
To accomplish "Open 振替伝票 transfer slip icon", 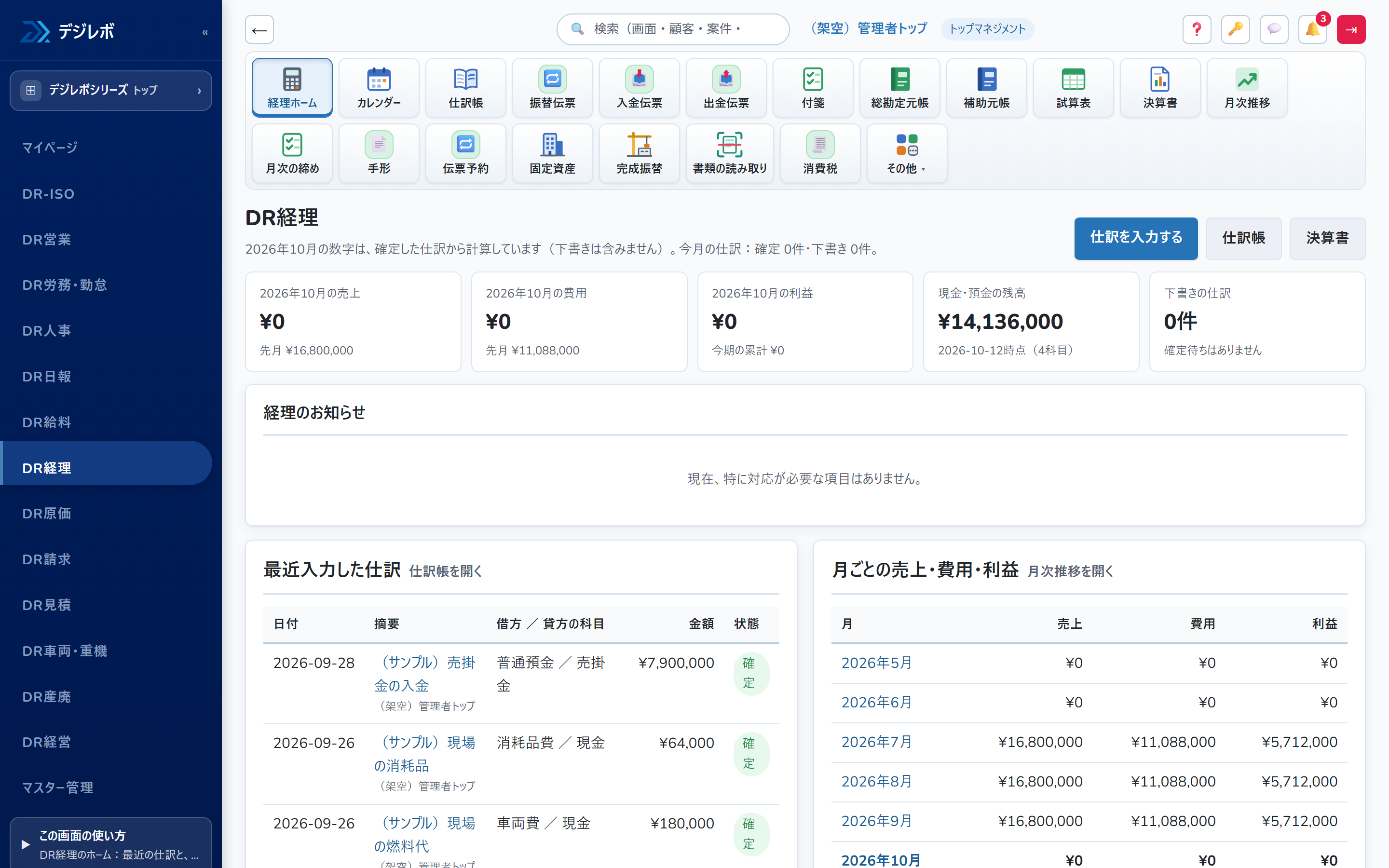I will coord(552,87).
